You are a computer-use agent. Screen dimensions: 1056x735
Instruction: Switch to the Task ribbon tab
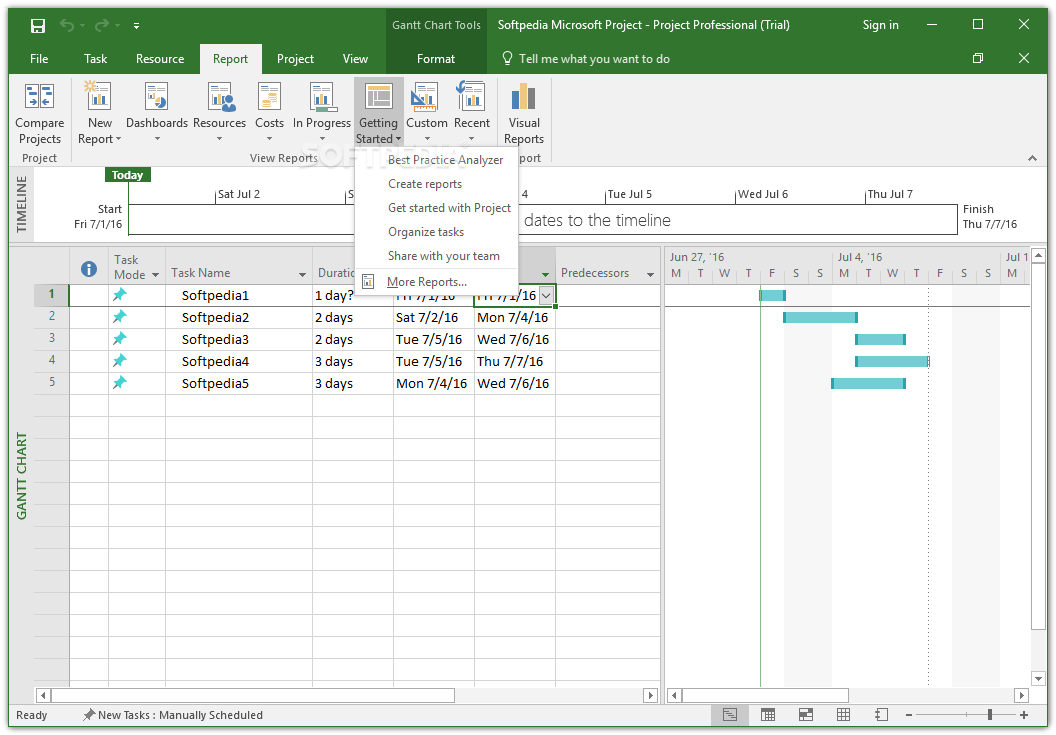pyautogui.click(x=96, y=59)
